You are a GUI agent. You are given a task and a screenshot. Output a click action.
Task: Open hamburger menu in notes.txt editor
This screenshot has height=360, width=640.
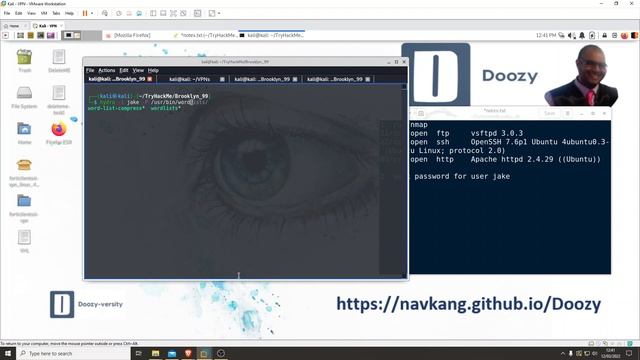pos(567,113)
